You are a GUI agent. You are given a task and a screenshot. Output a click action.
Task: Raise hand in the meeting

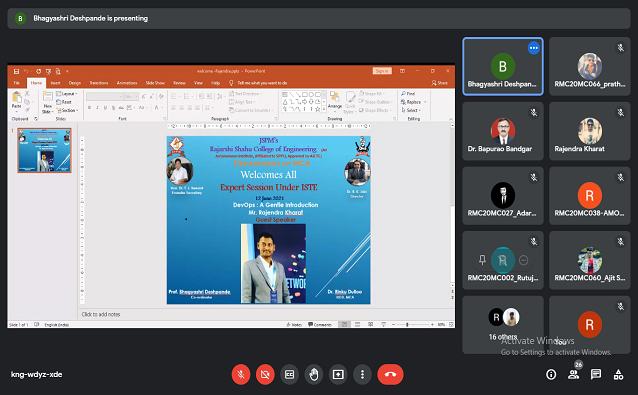(x=314, y=374)
